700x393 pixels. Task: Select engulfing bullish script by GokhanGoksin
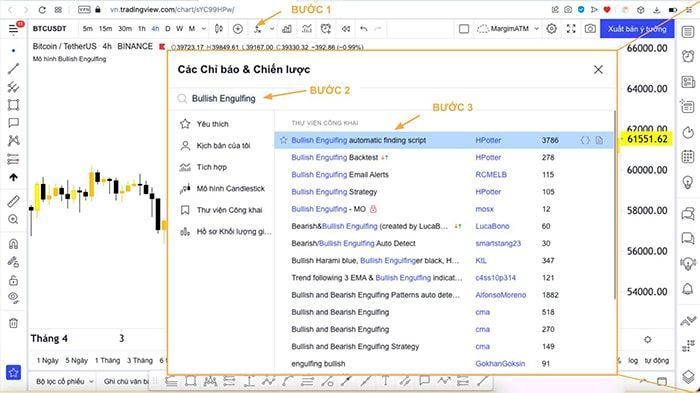[x=443, y=364]
